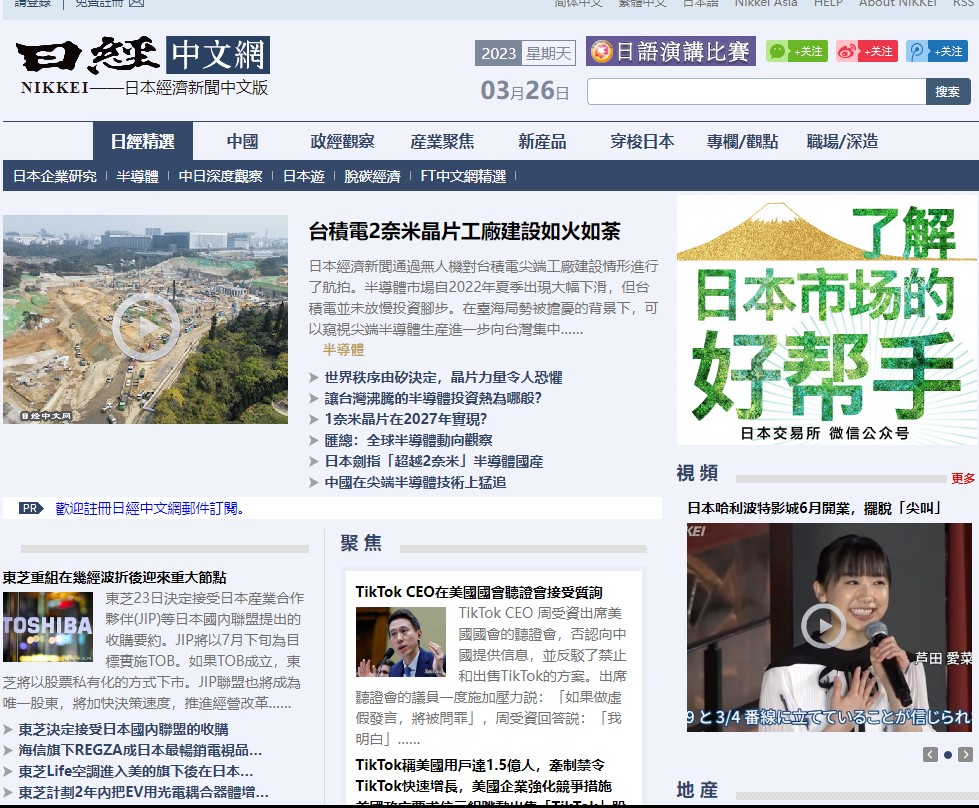
Task: Click the mail envelope icon at top
Action: 136,3
